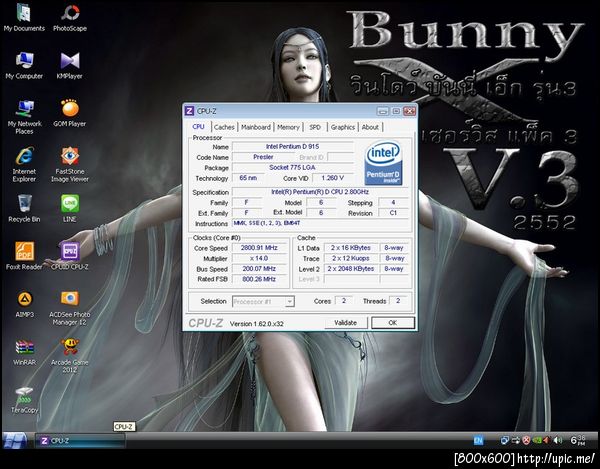Click the Validate button
This screenshot has height=469, width=600.
(x=346, y=323)
